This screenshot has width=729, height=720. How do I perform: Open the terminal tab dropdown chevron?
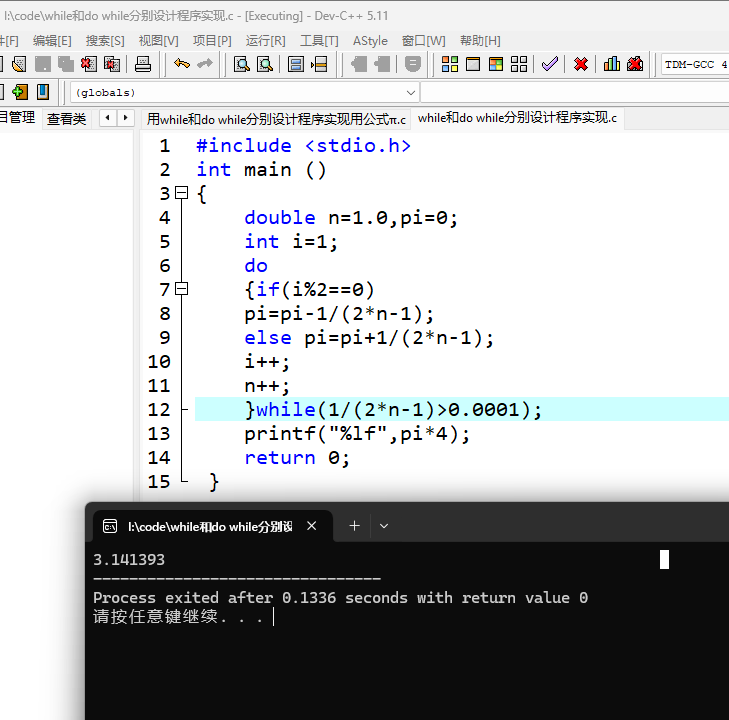(x=384, y=526)
